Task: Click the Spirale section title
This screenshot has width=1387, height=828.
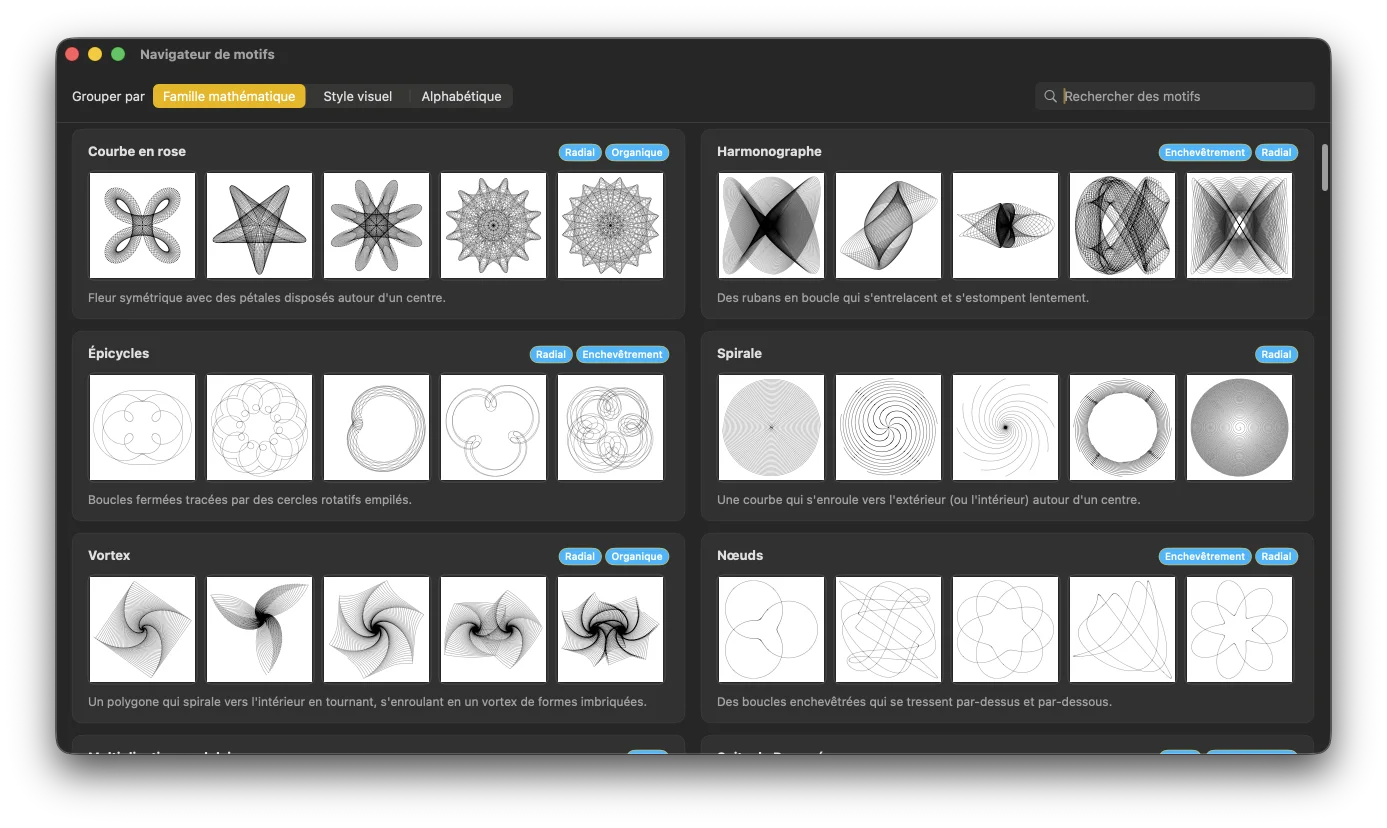Action: pos(739,354)
